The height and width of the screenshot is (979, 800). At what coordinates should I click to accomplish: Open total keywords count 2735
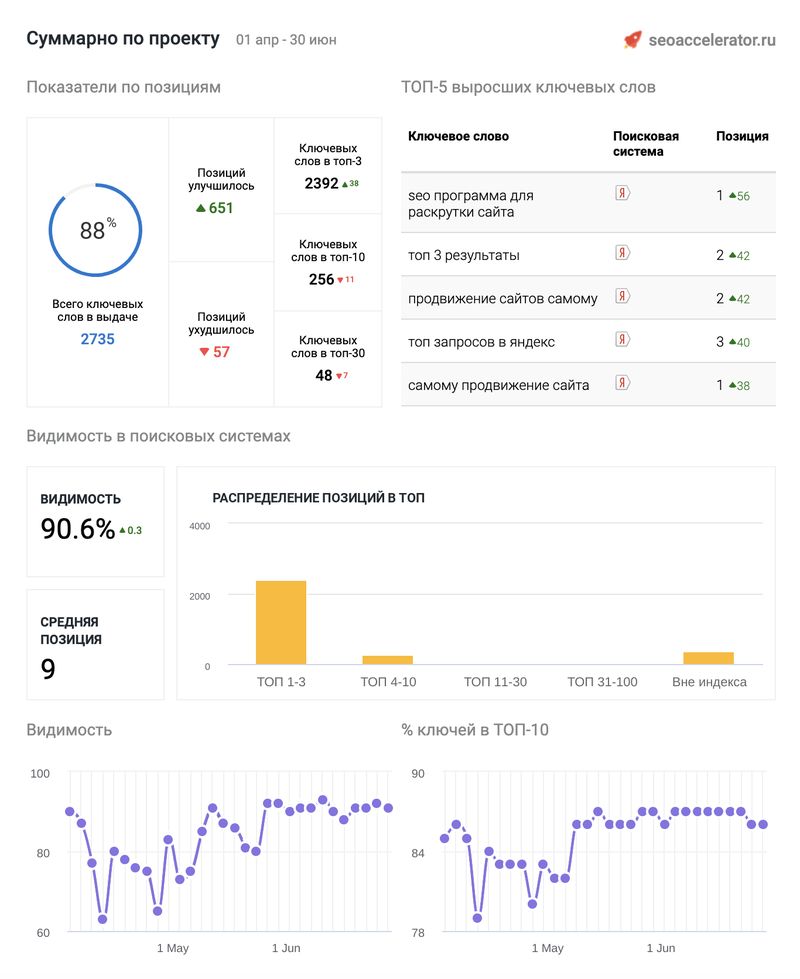tap(97, 339)
